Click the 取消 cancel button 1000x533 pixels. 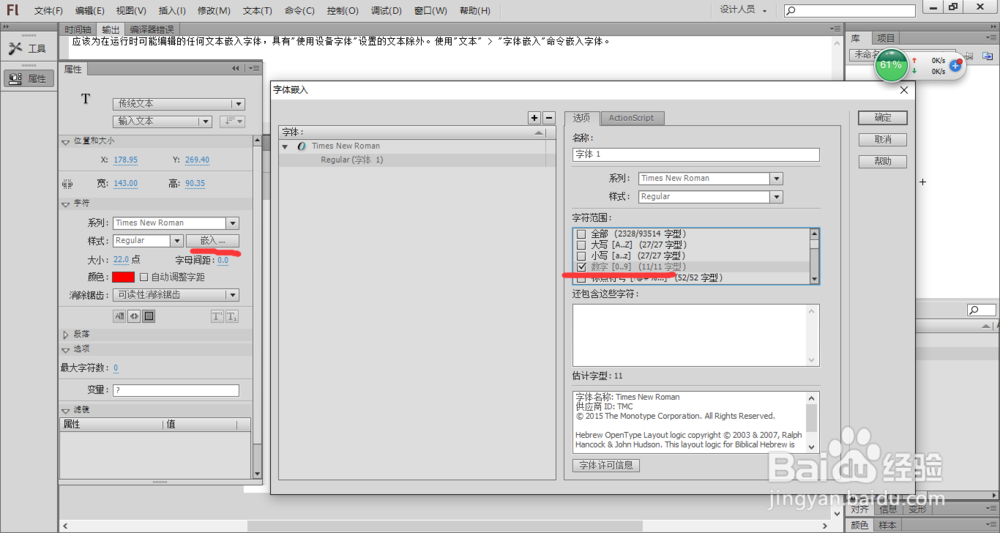[x=883, y=140]
